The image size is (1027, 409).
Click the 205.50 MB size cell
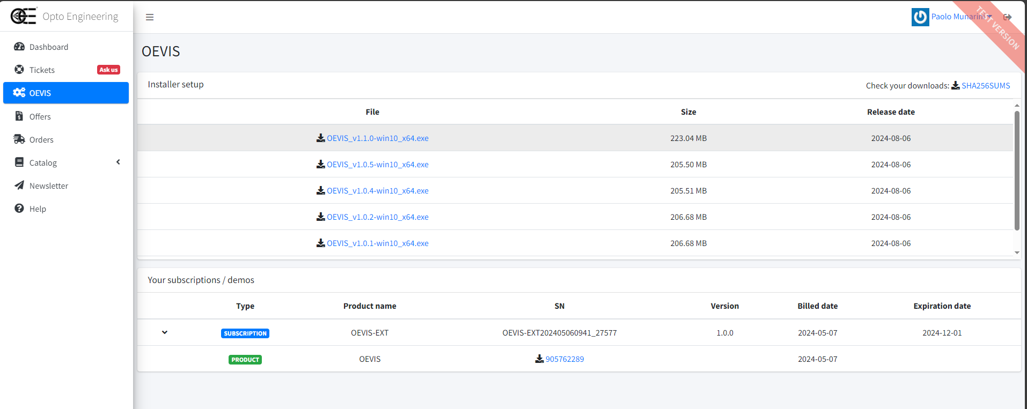(x=688, y=165)
